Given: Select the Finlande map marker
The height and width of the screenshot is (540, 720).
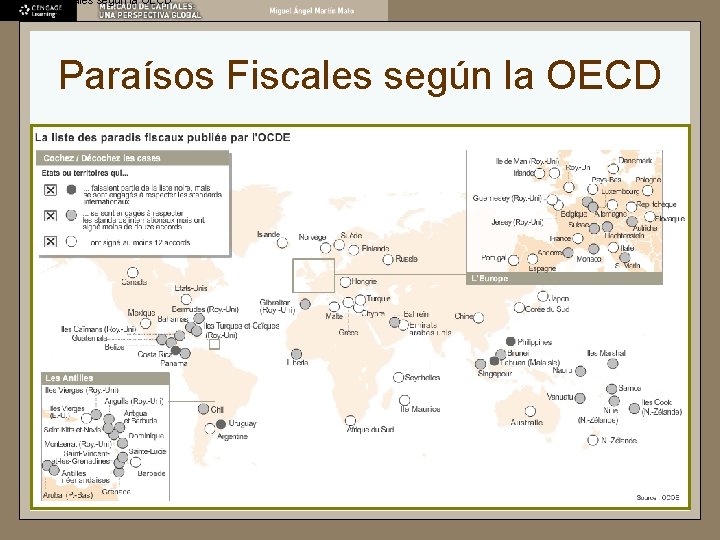Looking at the screenshot, I should point(354,250).
